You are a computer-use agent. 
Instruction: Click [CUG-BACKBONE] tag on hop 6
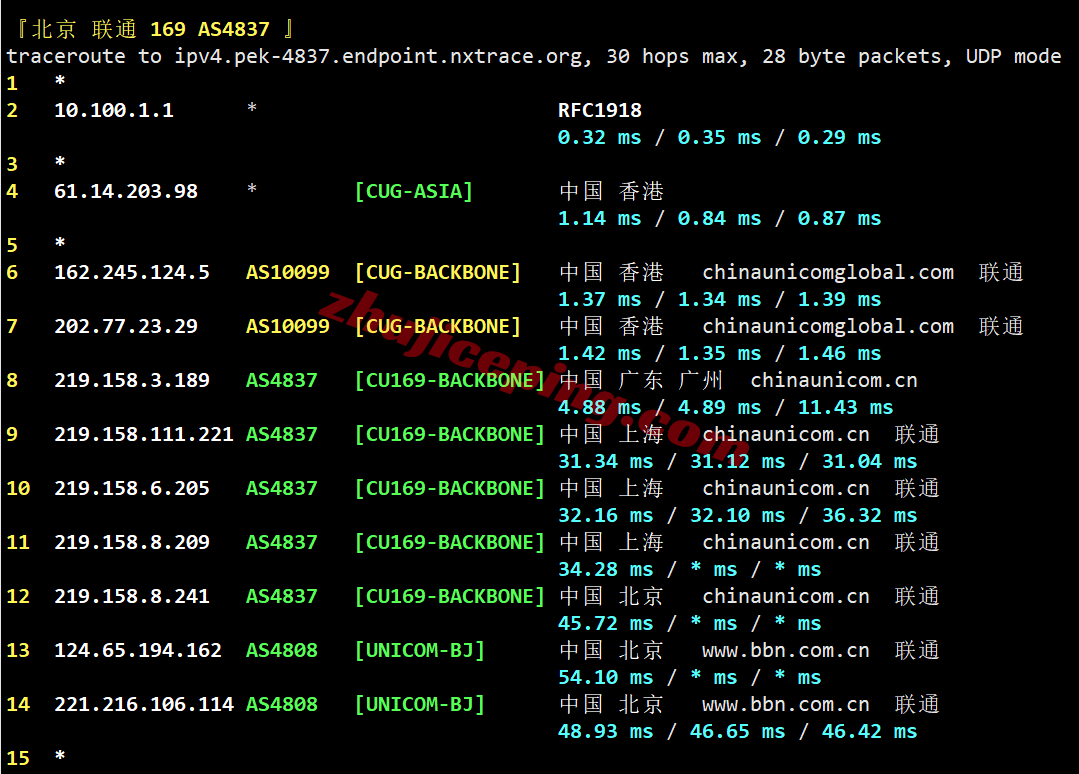pos(438,272)
